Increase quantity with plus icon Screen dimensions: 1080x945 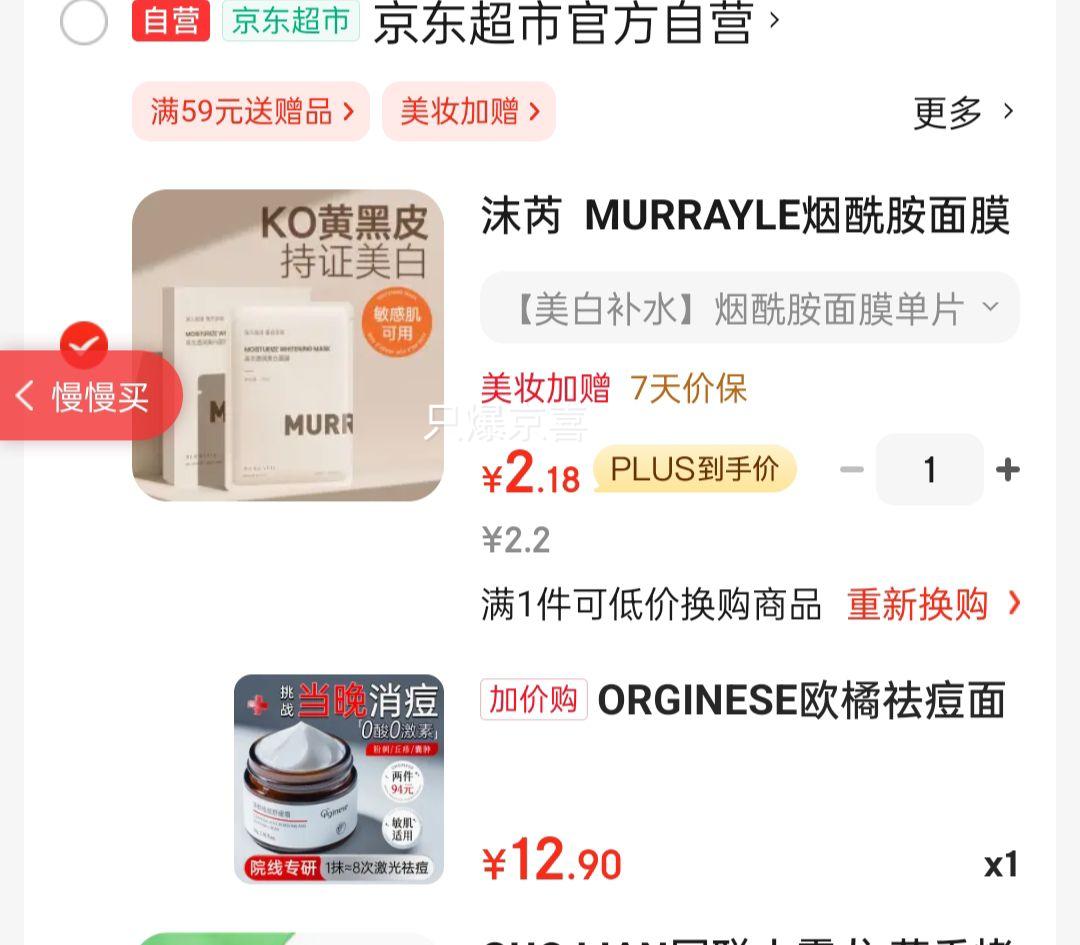[x=1008, y=470]
